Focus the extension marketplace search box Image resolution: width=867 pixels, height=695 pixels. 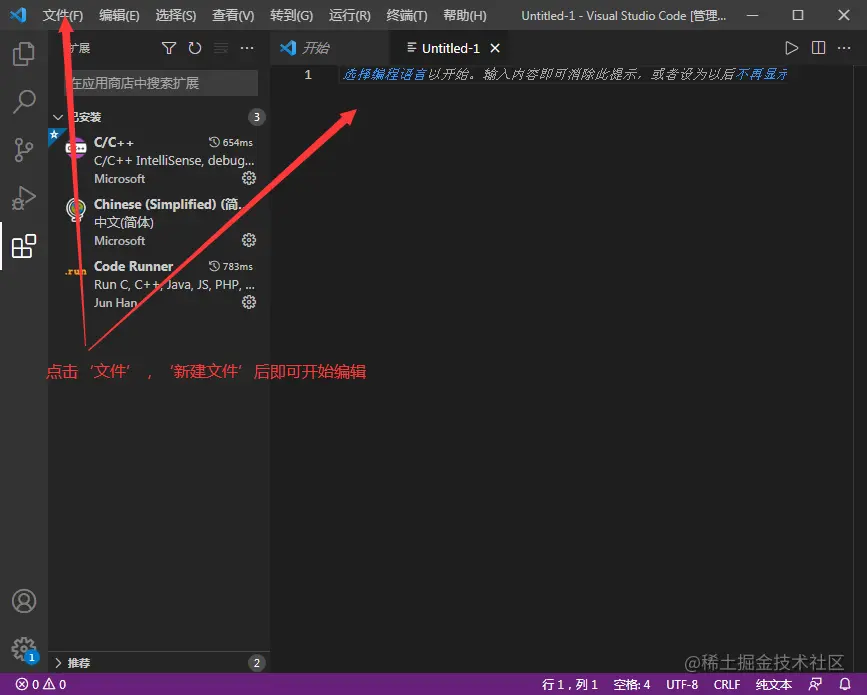[160, 83]
